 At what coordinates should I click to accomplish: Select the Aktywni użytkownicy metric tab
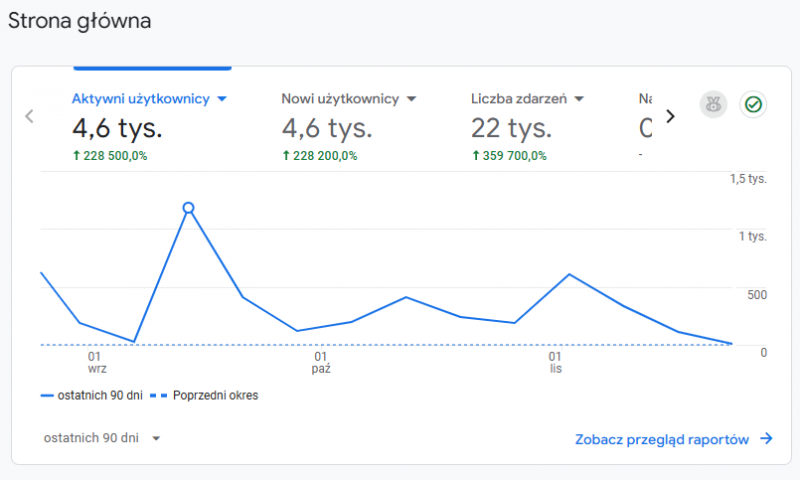(140, 99)
